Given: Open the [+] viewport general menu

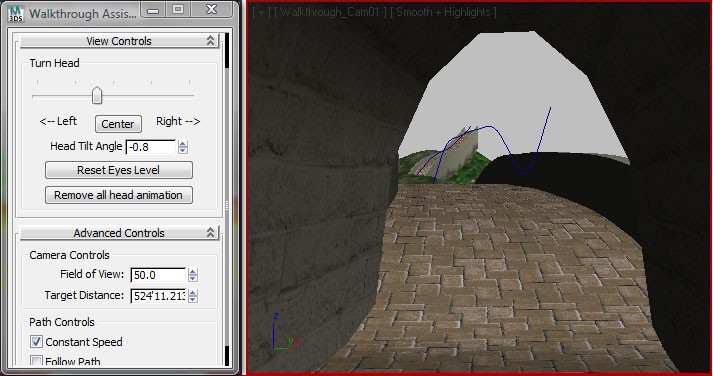Looking at the screenshot, I should tap(261, 12).
